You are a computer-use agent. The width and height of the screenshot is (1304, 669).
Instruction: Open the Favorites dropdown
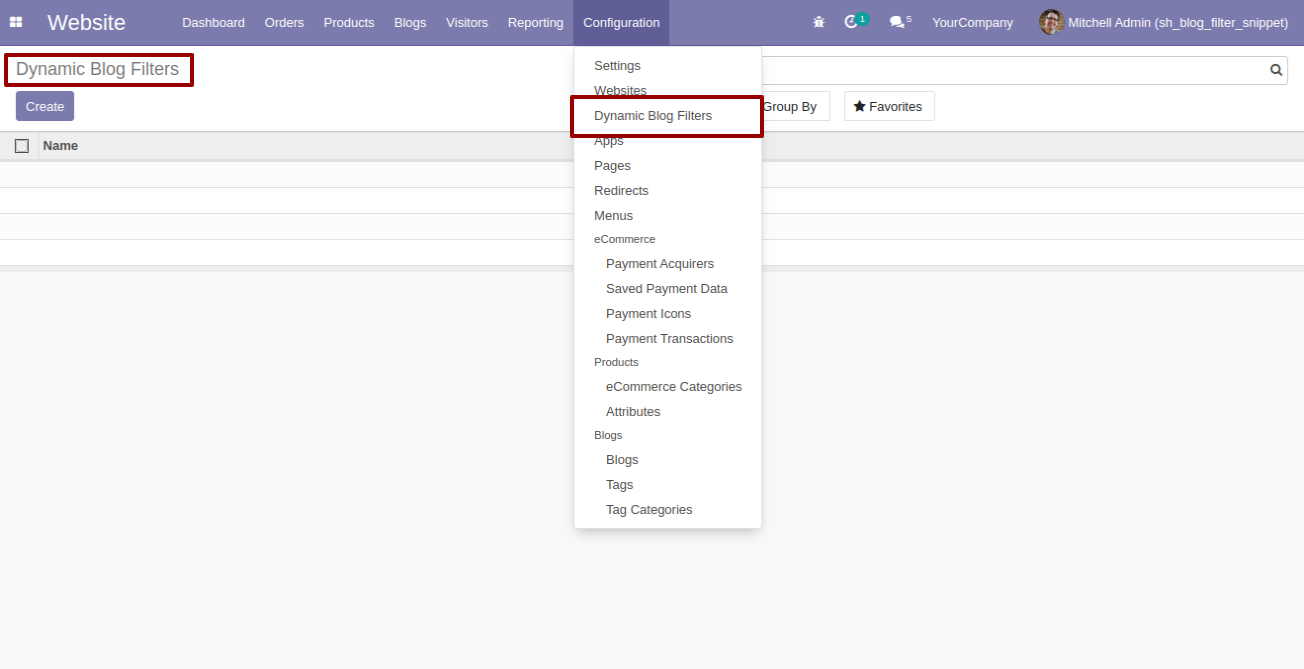[889, 106]
